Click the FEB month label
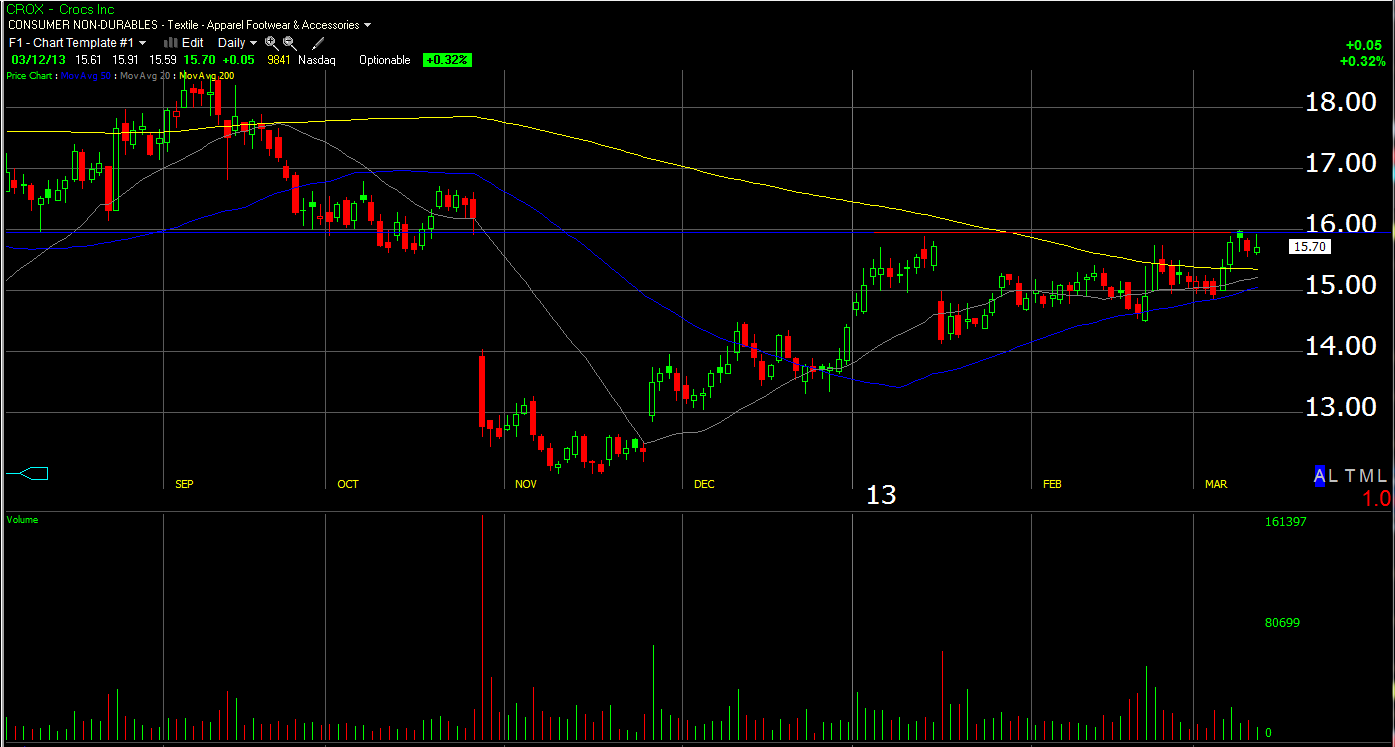This screenshot has width=1395, height=747. point(1052,484)
